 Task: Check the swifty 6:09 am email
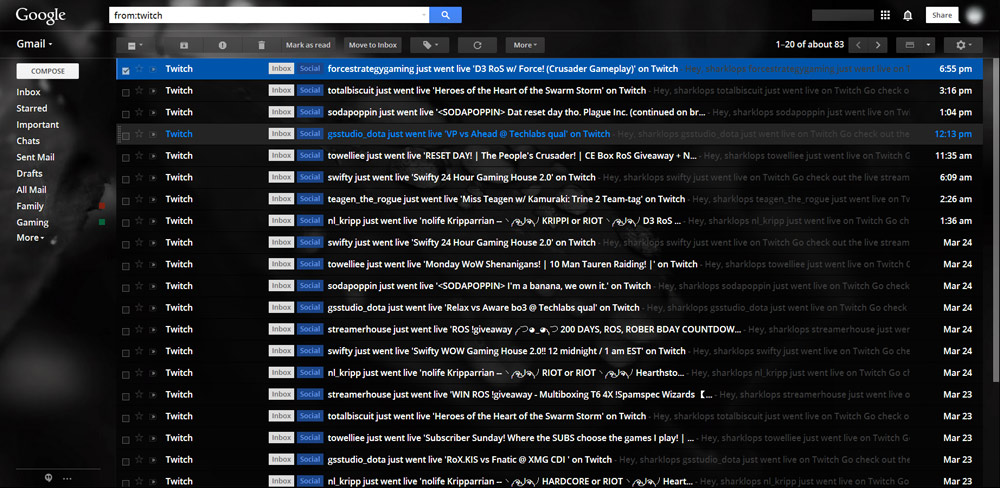(x=126, y=179)
